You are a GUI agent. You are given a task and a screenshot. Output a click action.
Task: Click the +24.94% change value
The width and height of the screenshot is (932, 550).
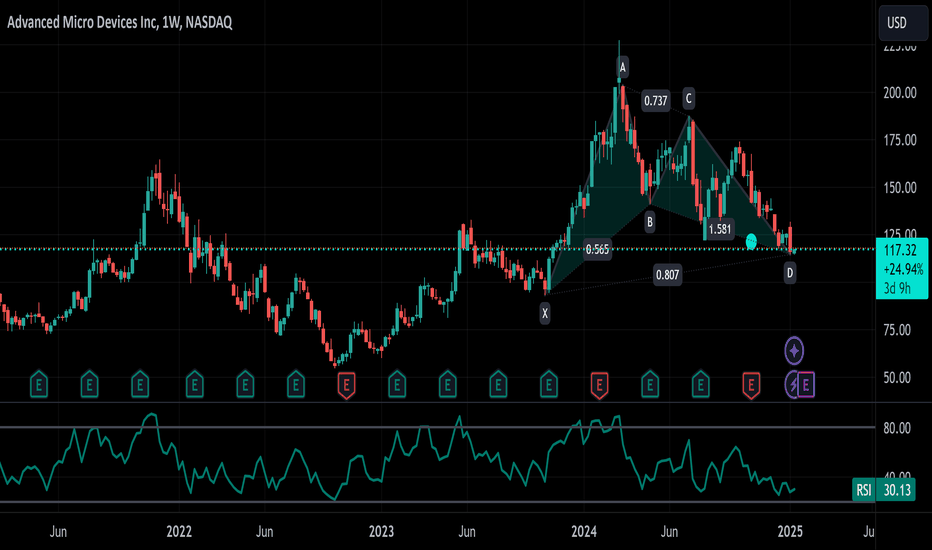[903, 269]
